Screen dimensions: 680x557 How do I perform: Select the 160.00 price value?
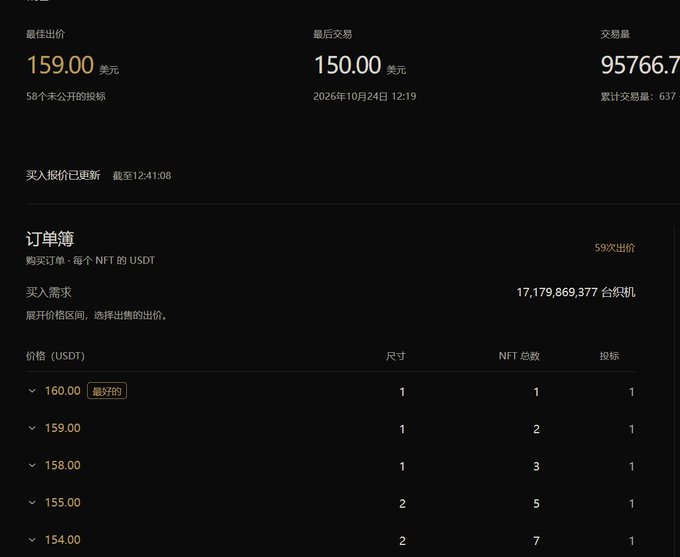[x=62, y=391]
